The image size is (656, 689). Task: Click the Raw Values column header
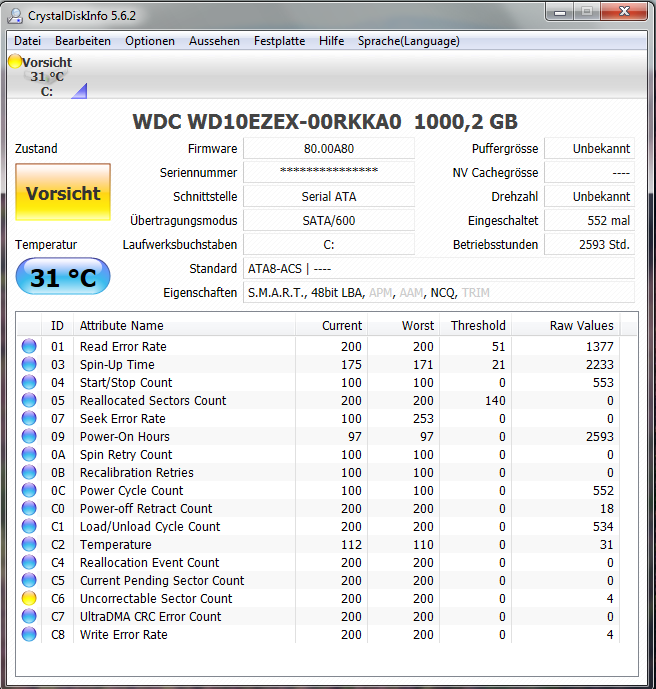tap(565, 326)
